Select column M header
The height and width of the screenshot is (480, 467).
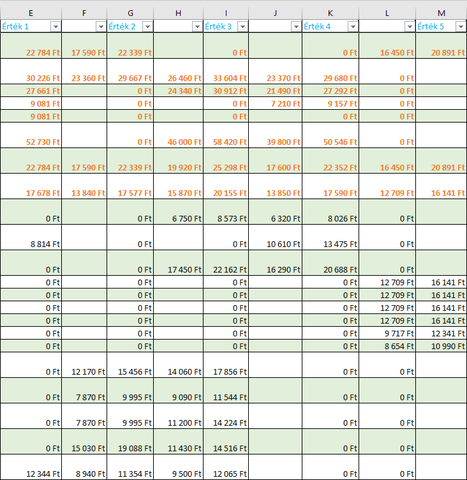click(441, 13)
